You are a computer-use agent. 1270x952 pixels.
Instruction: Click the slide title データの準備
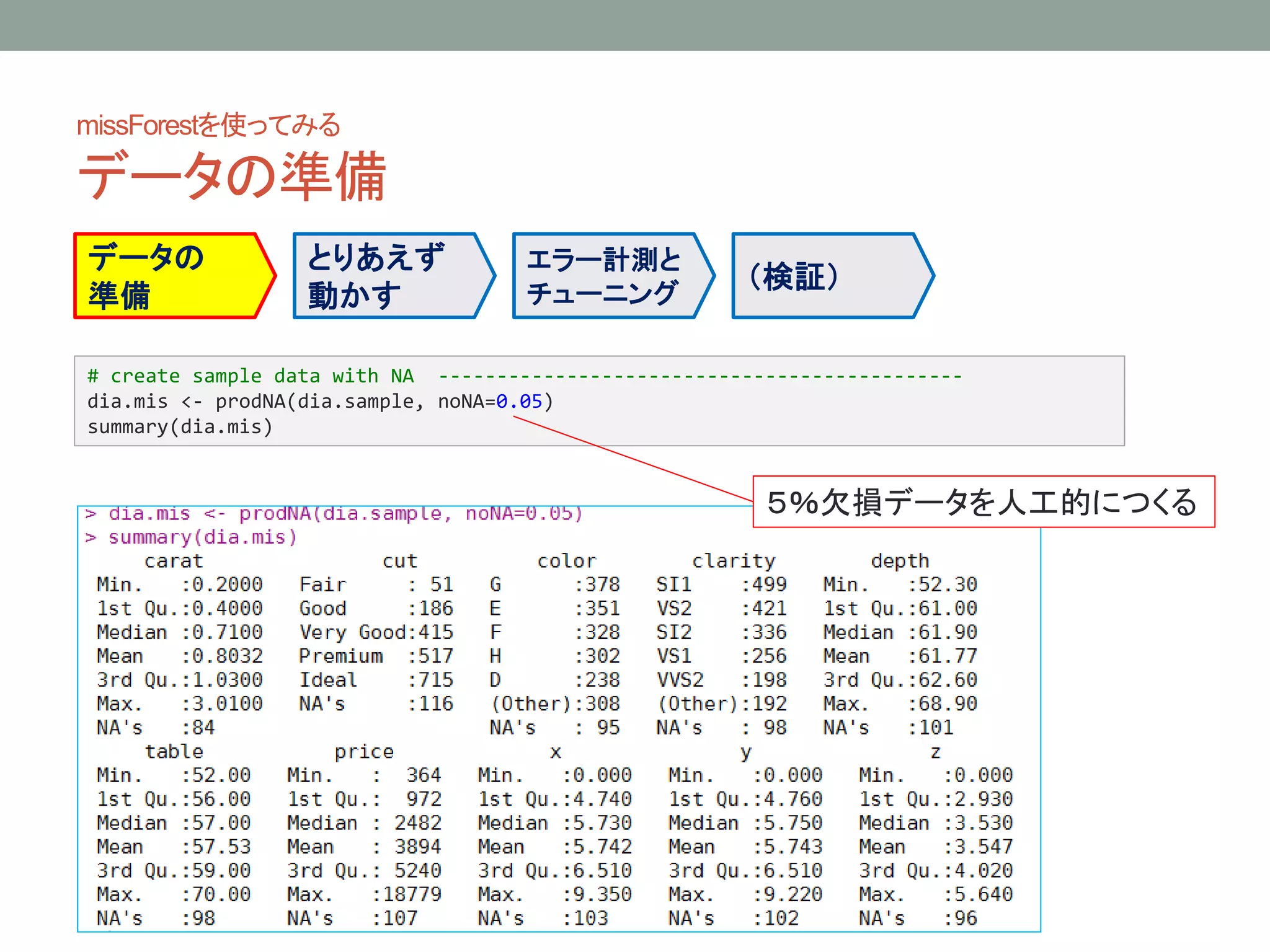coord(231,177)
